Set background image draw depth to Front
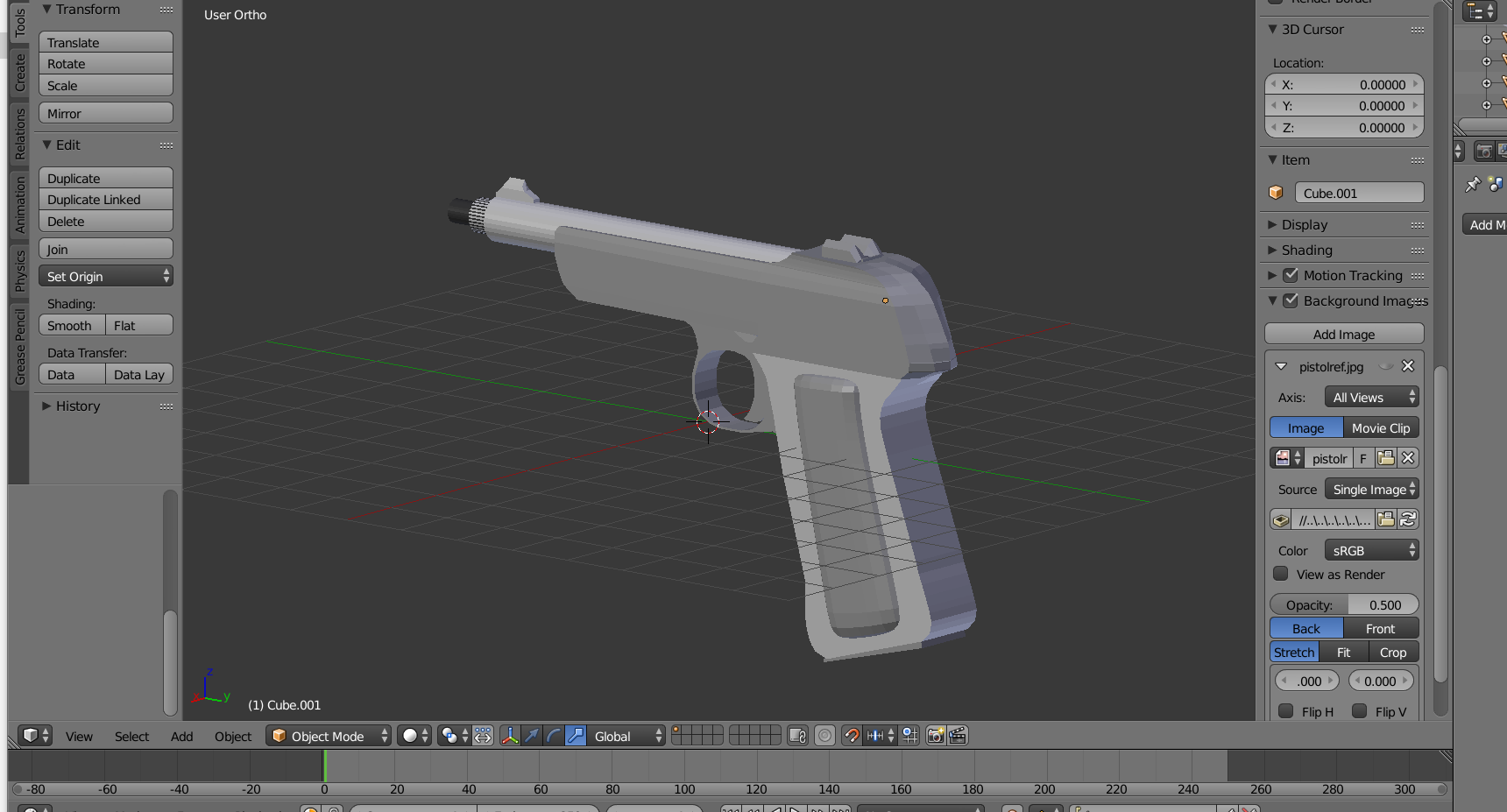The height and width of the screenshot is (812, 1507). [1381, 628]
